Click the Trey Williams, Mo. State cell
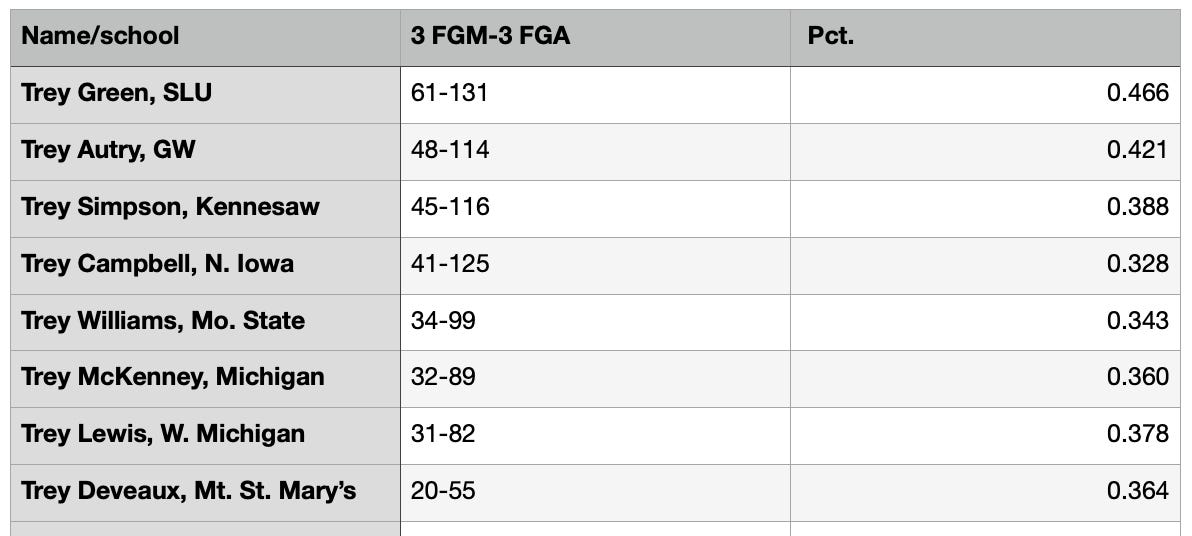Viewport: 1192px width, 536px height. (205, 322)
